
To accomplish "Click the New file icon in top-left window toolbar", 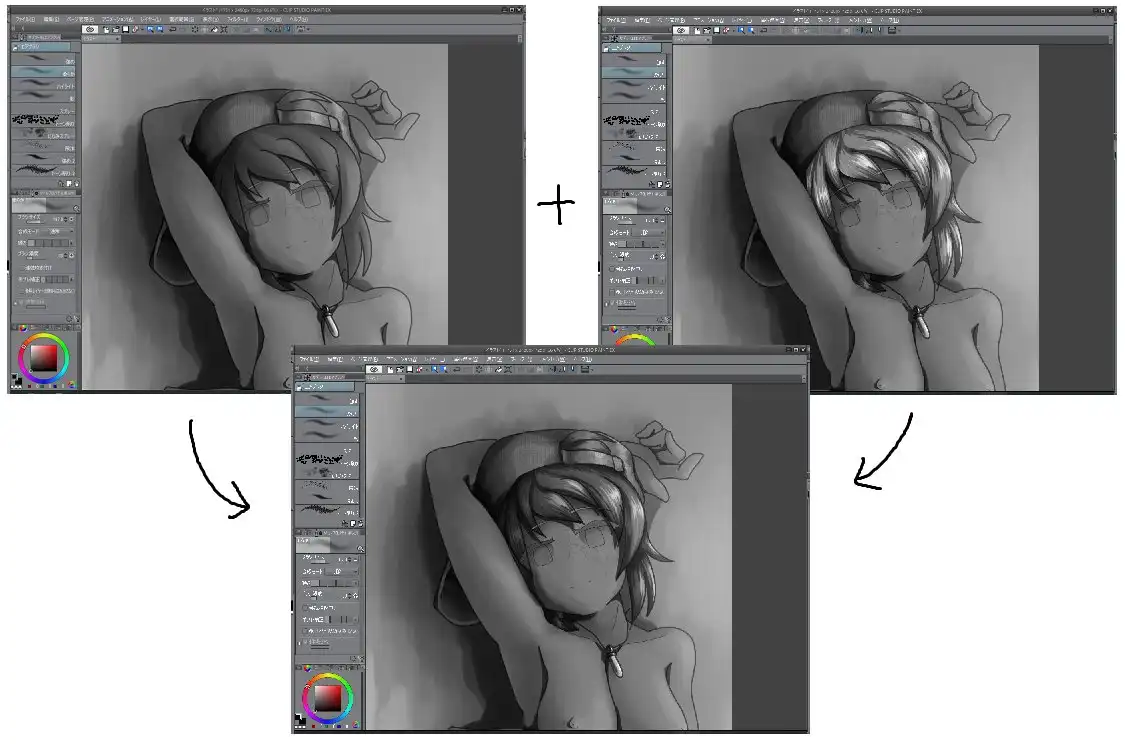I will coord(107,30).
